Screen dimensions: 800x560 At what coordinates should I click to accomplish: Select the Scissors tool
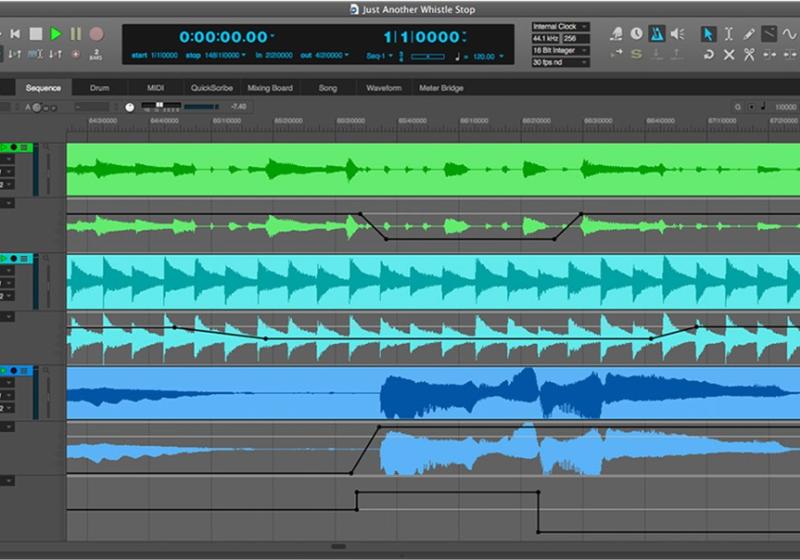click(750, 54)
